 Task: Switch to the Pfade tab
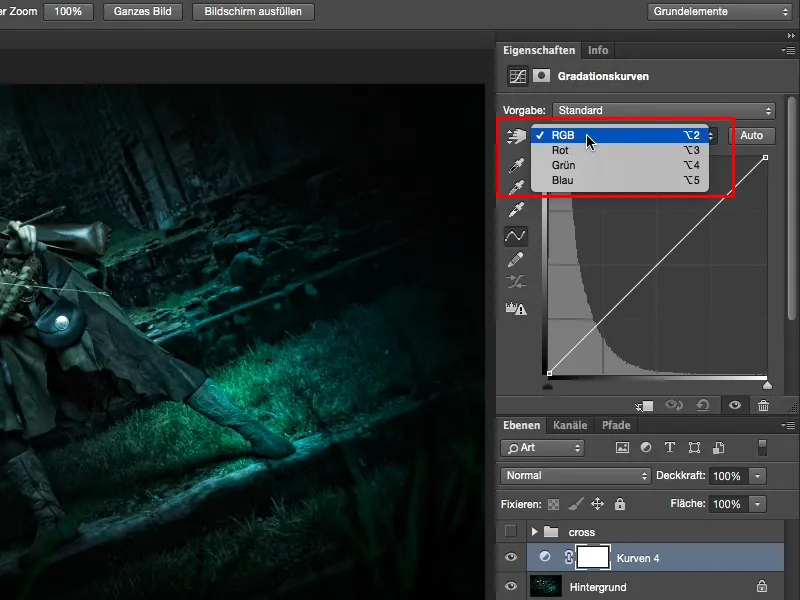coord(616,425)
